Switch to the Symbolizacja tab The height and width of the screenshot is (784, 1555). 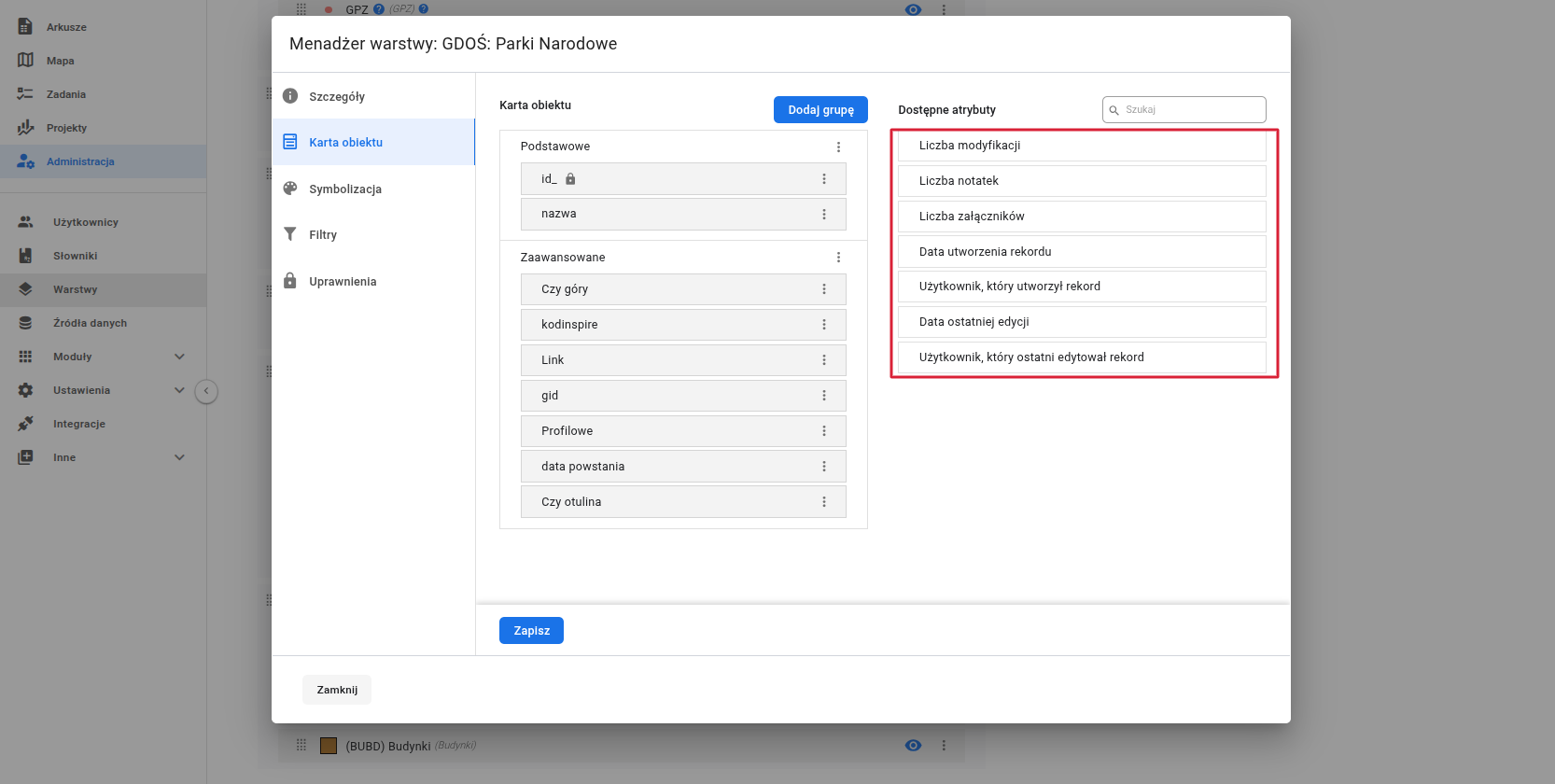[x=344, y=189]
